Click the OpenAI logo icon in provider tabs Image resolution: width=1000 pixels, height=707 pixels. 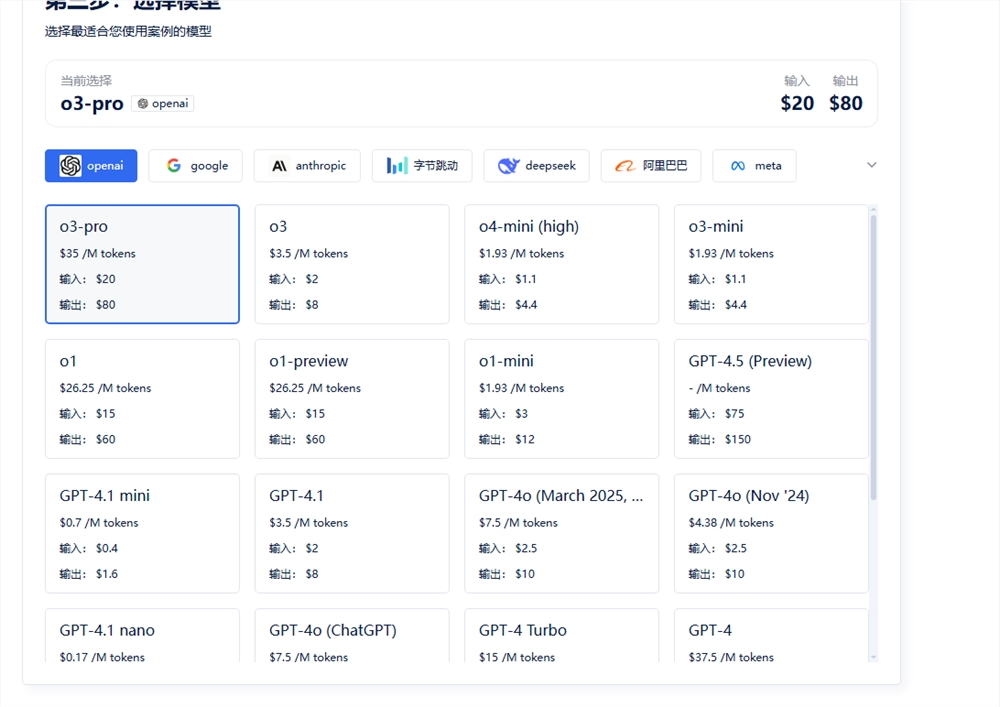(x=70, y=166)
